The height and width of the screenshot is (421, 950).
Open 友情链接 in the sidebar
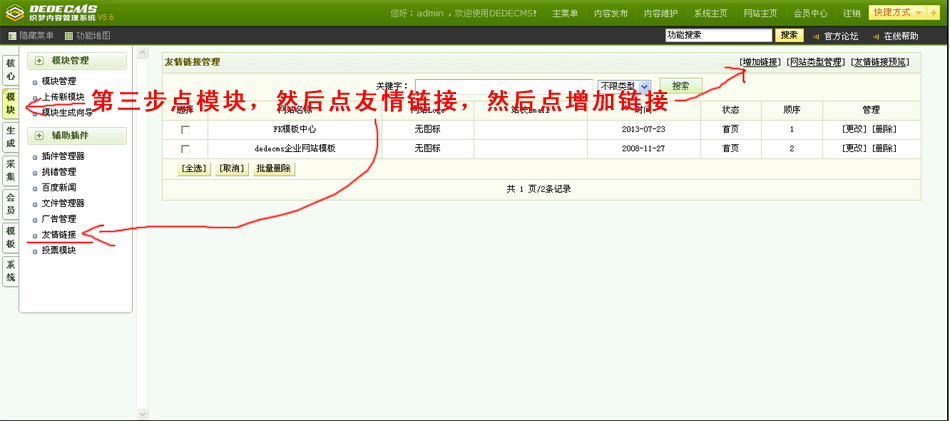[58, 235]
